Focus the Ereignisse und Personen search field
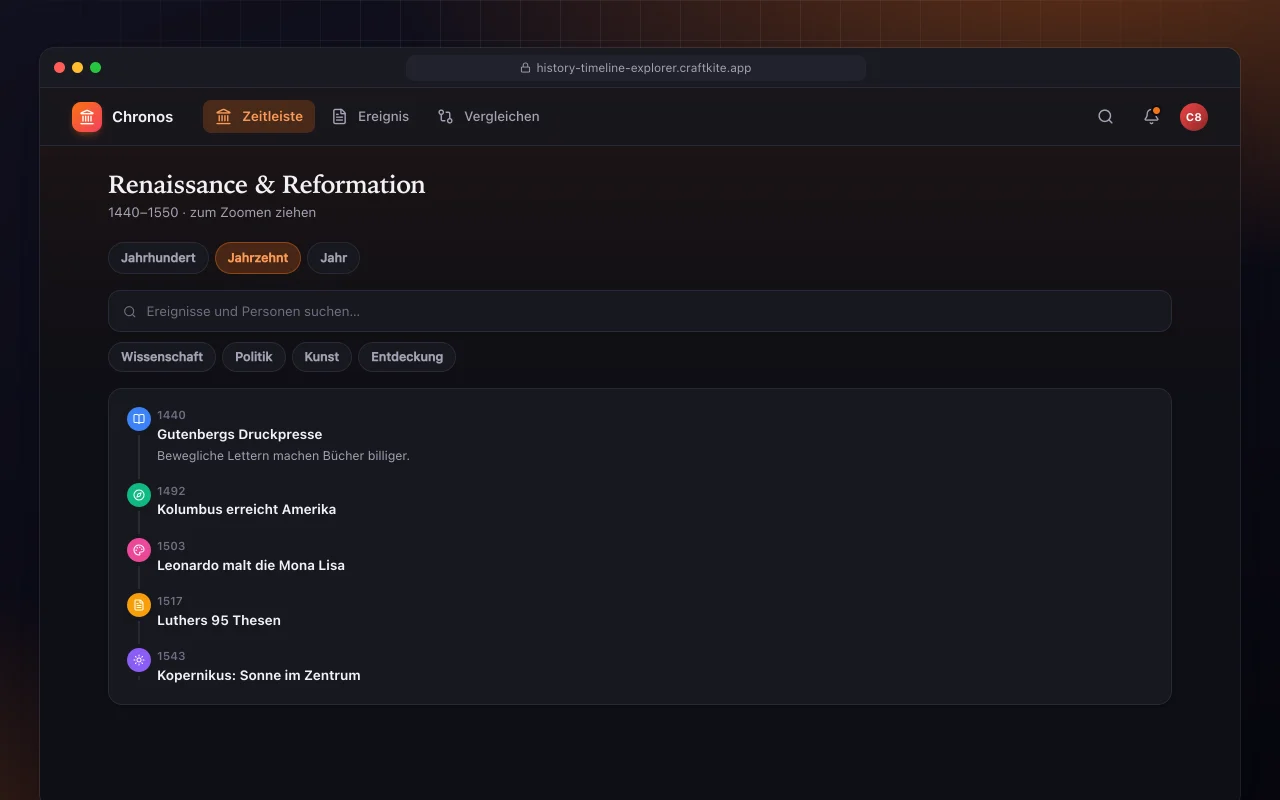The width and height of the screenshot is (1280, 800). 640,311
